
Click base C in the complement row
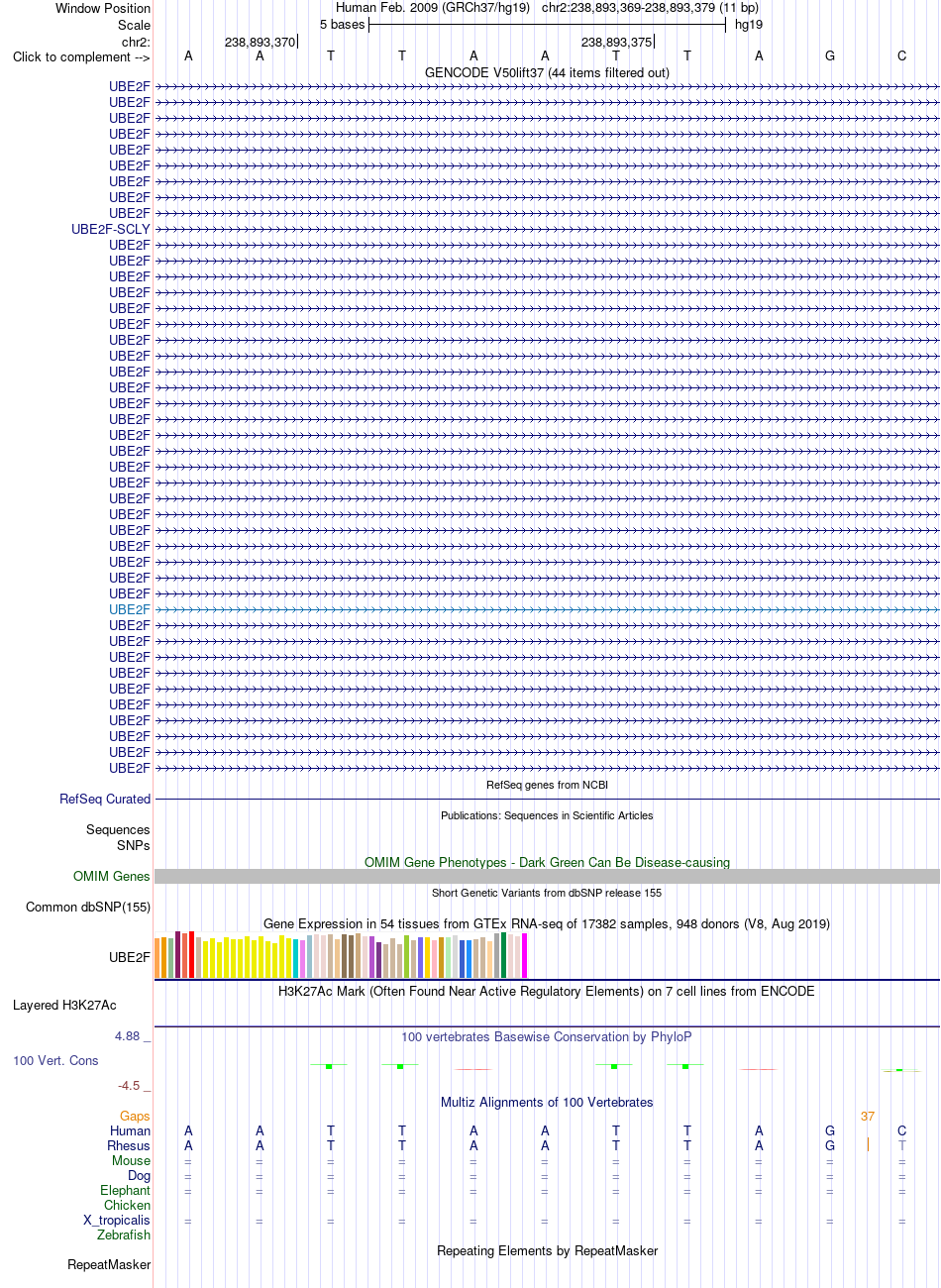pos(901,56)
